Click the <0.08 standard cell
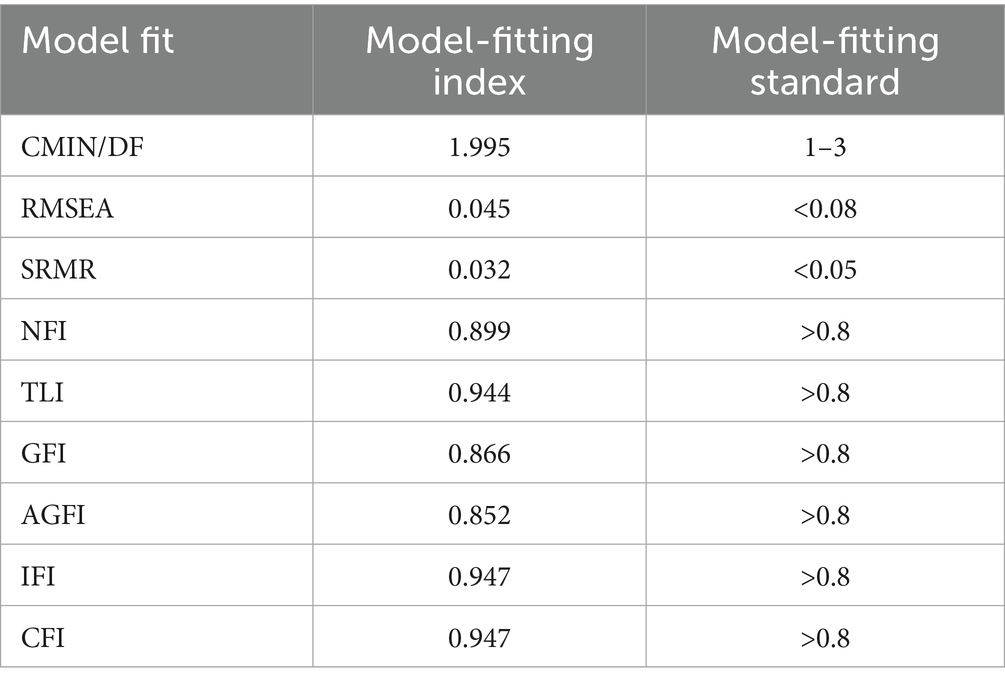Viewport: 1005px width, 685px height. [x=824, y=208]
